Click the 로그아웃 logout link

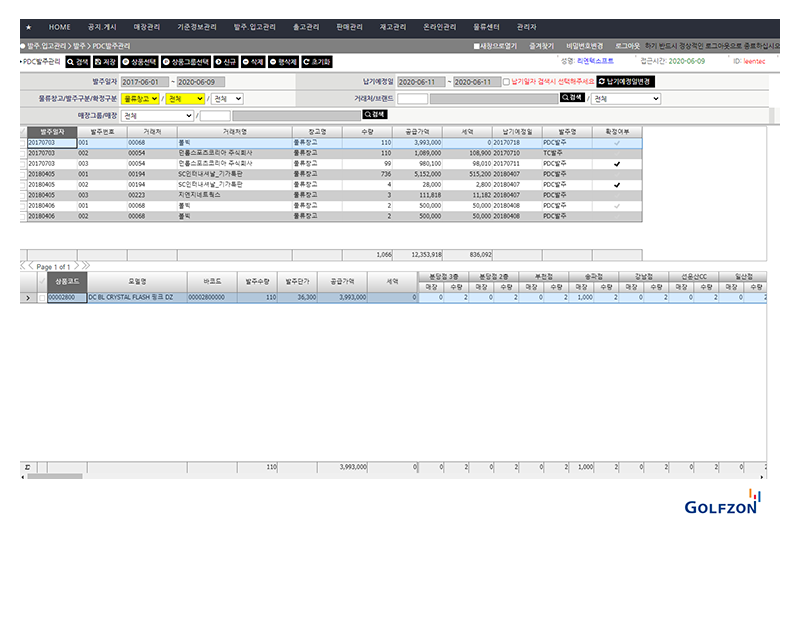[x=629, y=46]
